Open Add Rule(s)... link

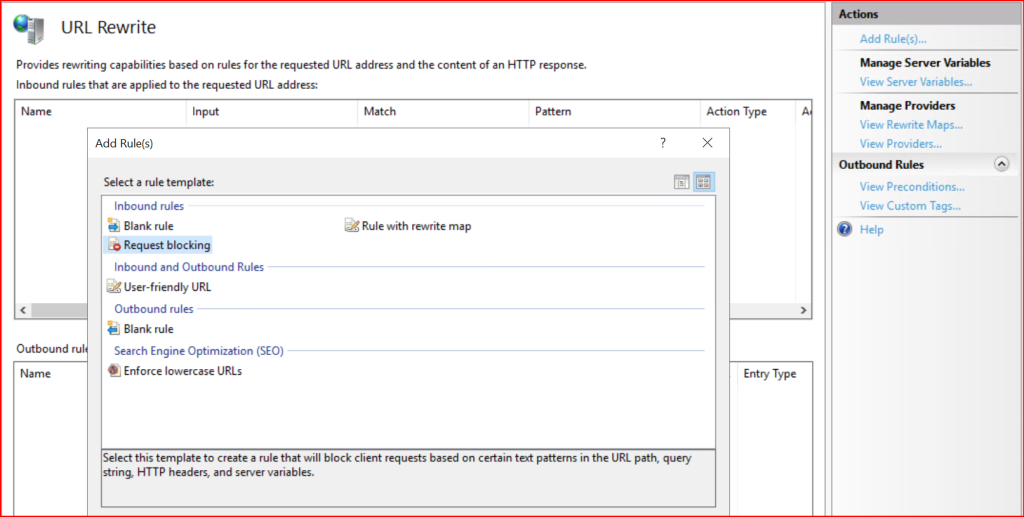click(x=893, y=39)
